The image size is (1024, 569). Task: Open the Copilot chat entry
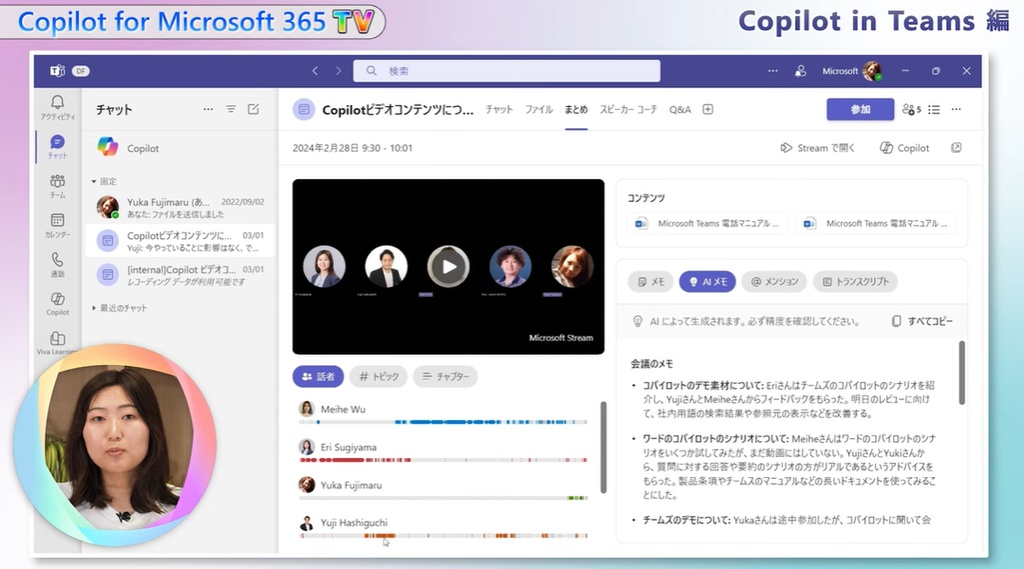[179, 148]
